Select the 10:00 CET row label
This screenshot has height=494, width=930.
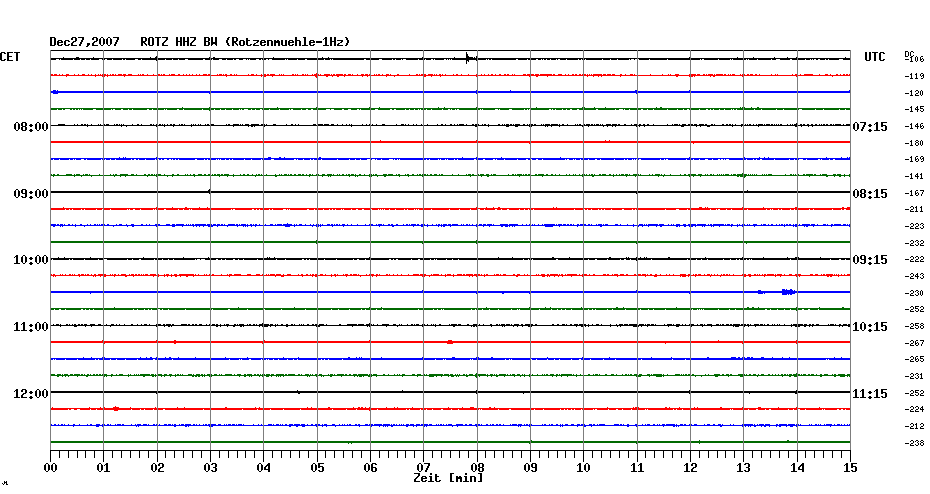[31, 260]
